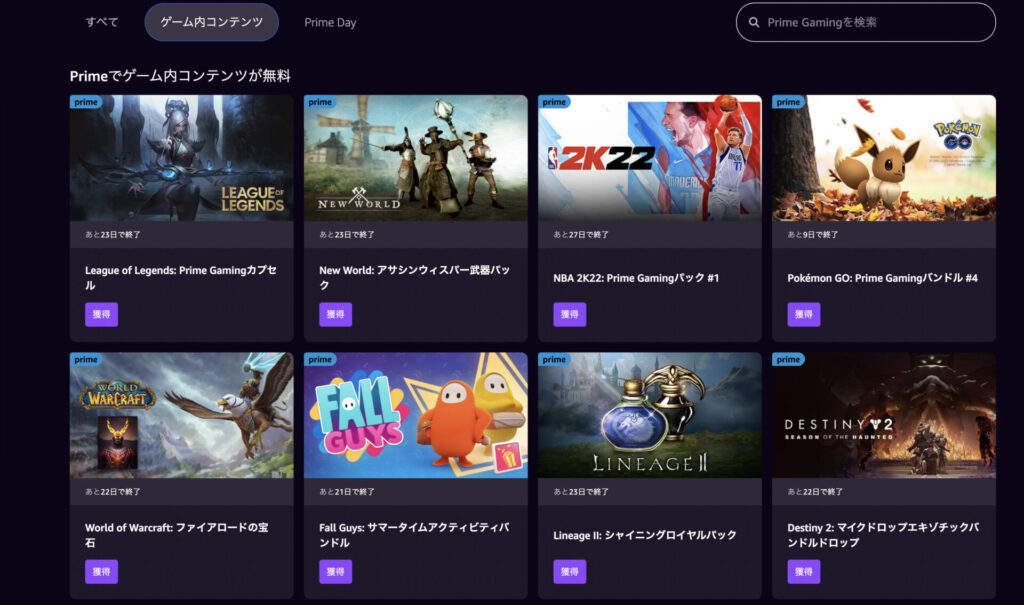Claim League of Legends Prime Gaming capsule

(x=101, y=314)
